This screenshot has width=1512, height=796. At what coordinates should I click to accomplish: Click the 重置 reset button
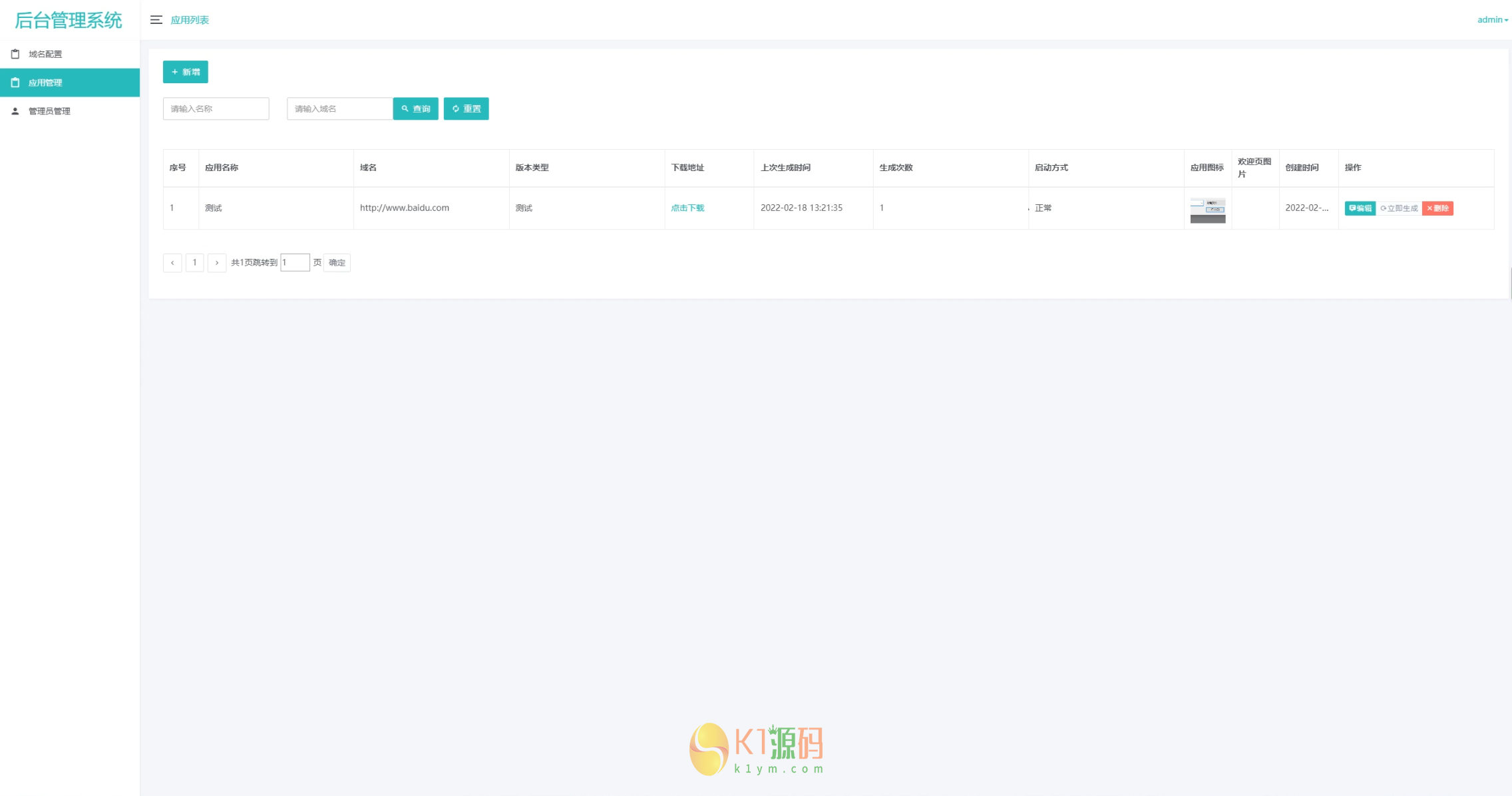(466, 108)
